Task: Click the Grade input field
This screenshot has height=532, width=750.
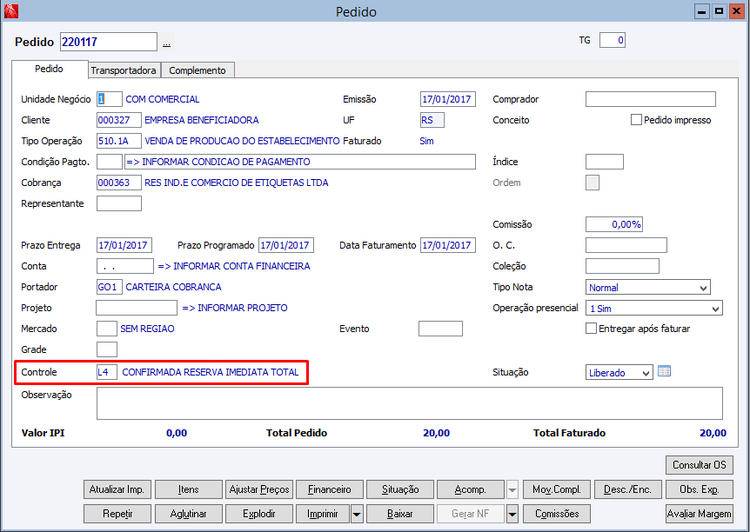Action: (x=107, y=349)
